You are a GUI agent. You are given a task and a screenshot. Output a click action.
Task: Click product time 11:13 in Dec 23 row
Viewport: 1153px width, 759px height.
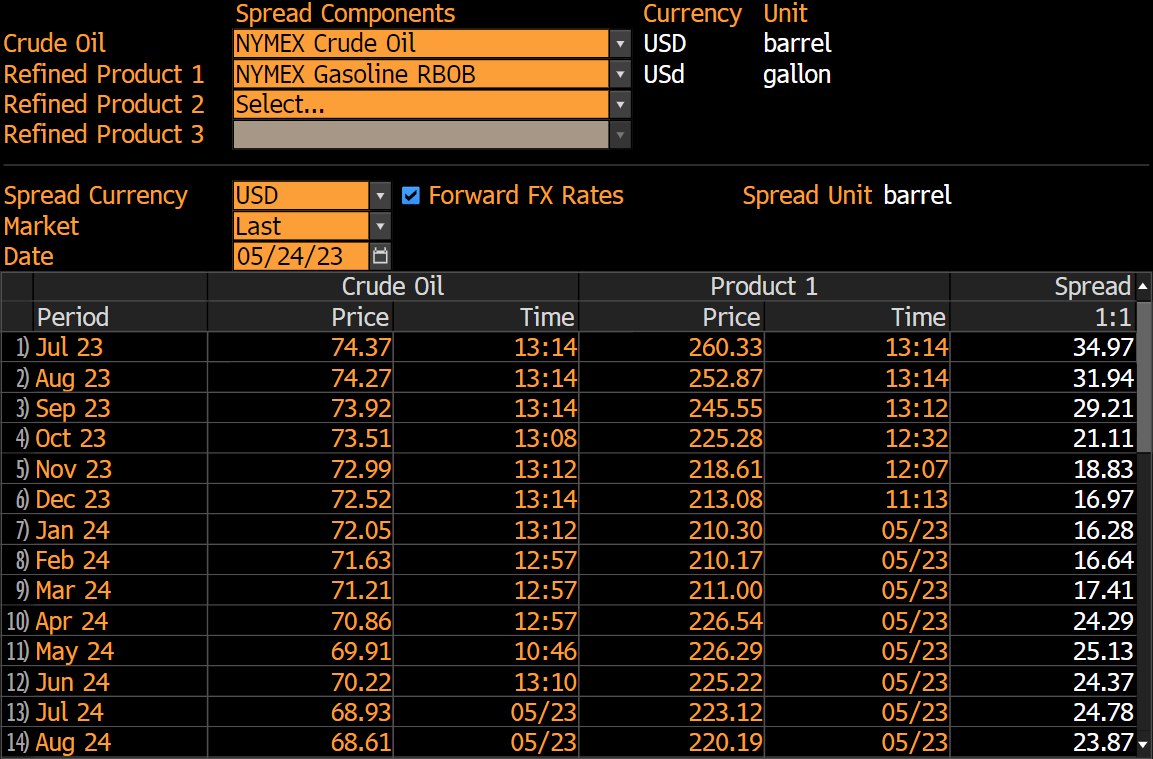[x=916, y=499]
